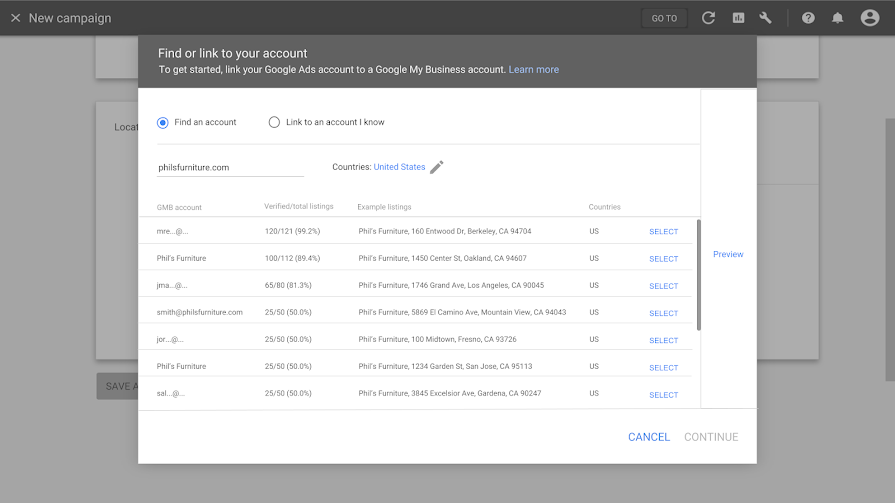Select the Berkeley Entwood Dr account
This screenshot has height=503, width=895.
point(663,232)
